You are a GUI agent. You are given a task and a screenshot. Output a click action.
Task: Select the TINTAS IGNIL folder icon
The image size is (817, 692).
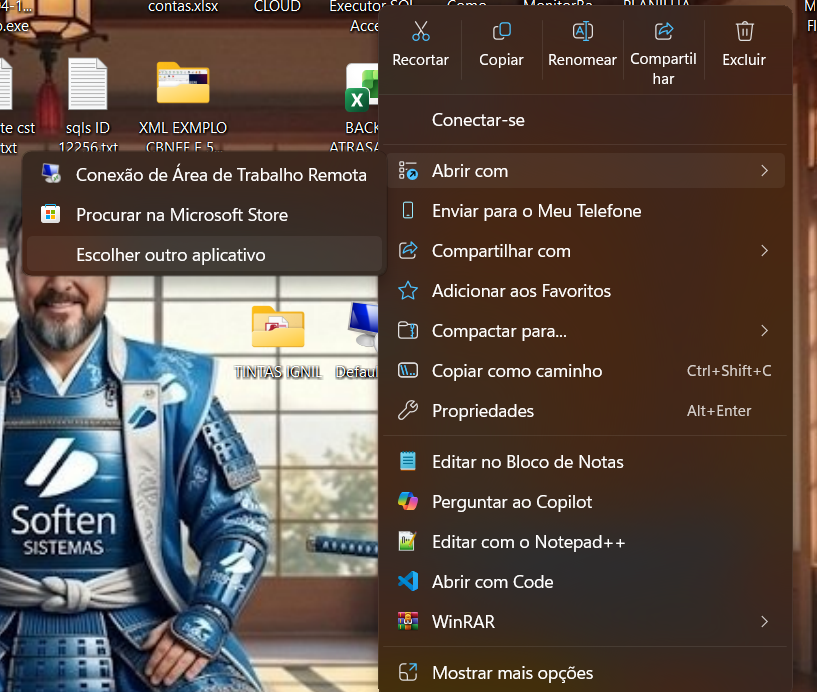click(x=278, y=327)
